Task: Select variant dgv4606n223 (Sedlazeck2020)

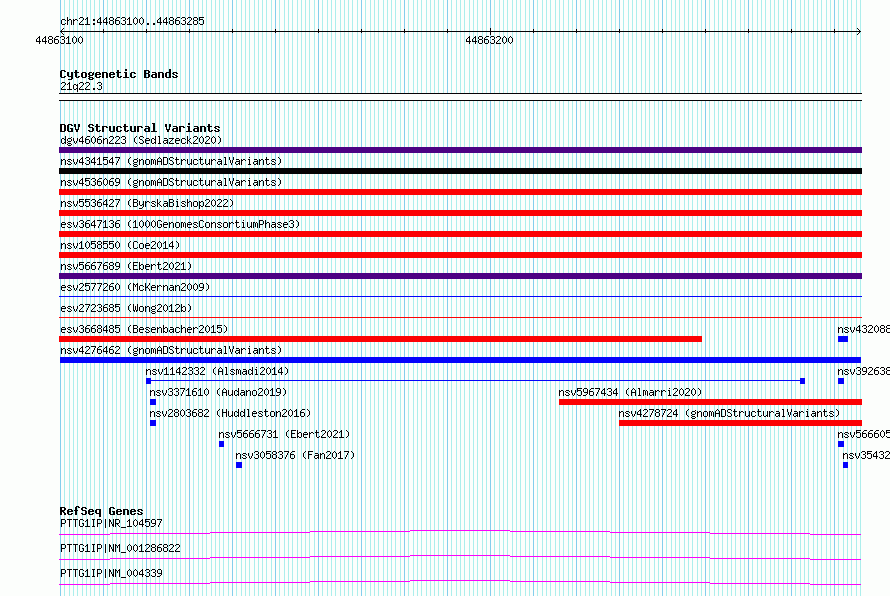Action: tap(141, 140)
